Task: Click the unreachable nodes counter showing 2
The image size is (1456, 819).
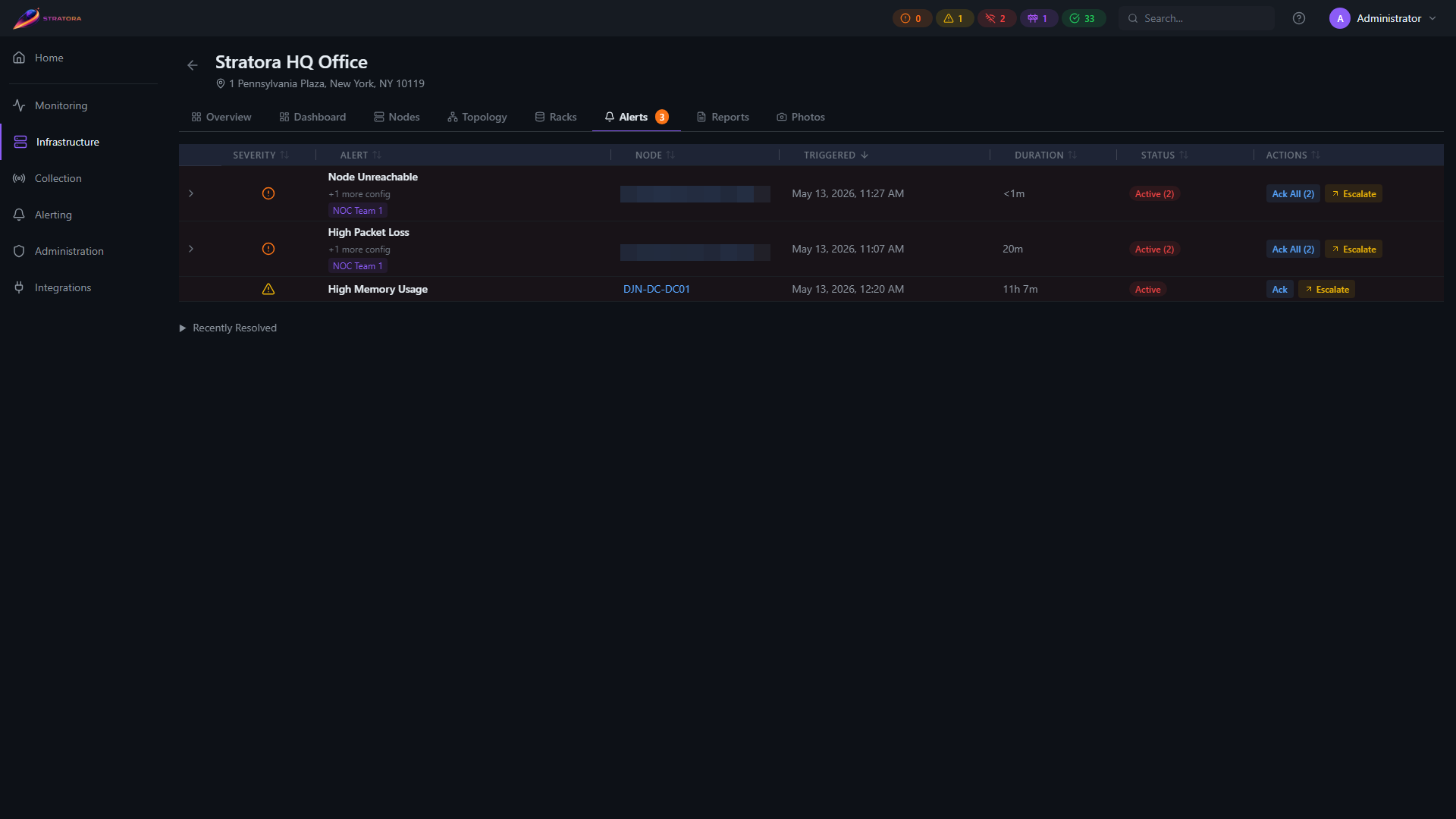Action: tap(996, 18)
